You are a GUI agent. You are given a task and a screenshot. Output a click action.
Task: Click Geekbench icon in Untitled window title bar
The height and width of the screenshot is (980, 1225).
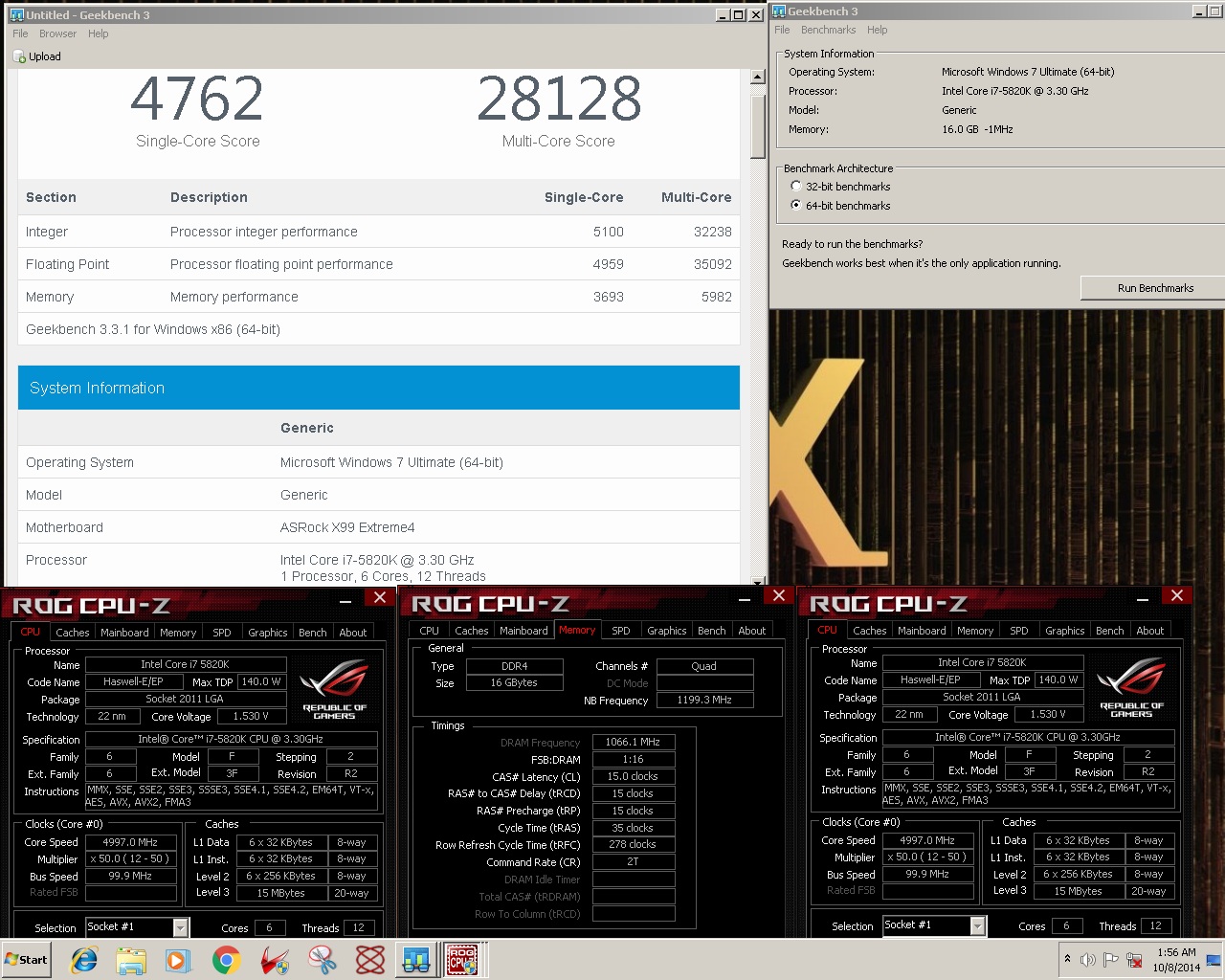click(x=16, y=14)
